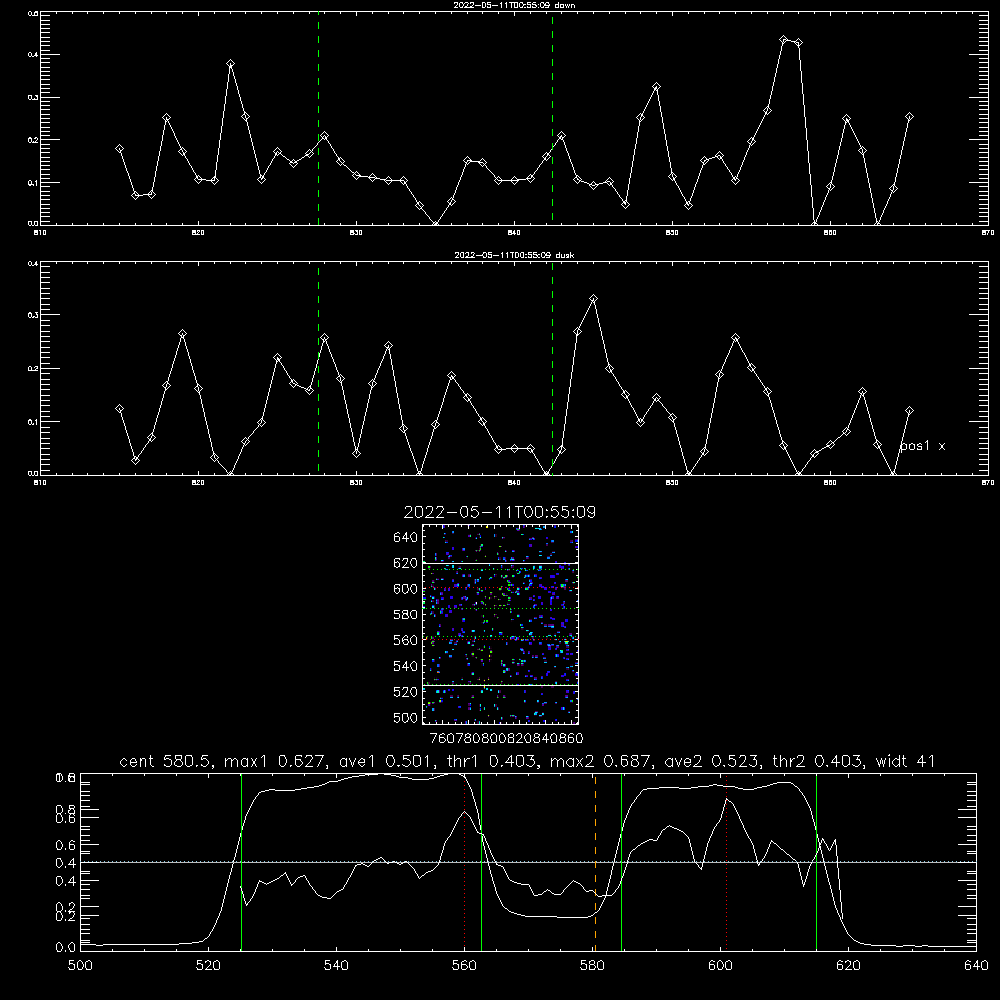Click the dusk plot title text

point(514,255)
